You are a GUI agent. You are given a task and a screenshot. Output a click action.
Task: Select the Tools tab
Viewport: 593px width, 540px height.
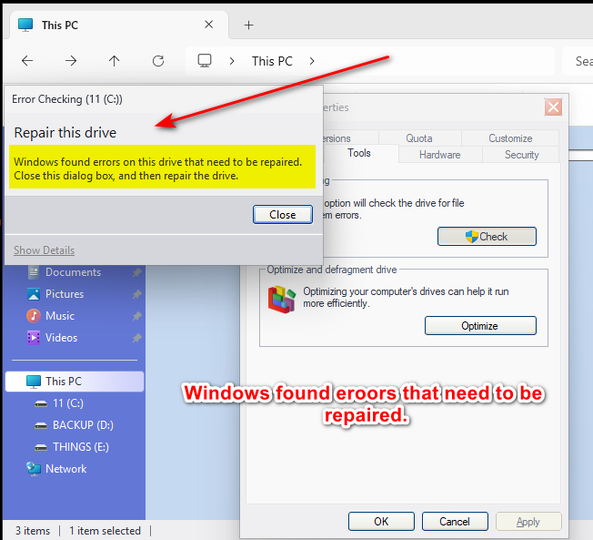[x=359, y=153]
